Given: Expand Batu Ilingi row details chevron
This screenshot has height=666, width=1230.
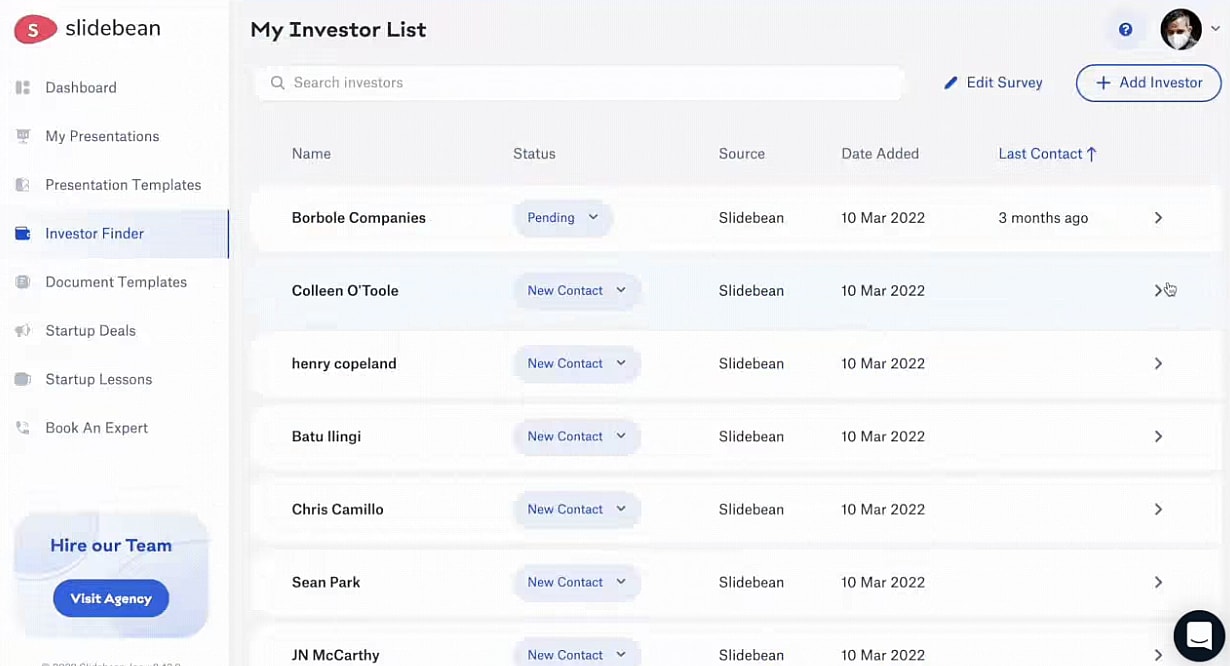Looking at the screenshot, I should click(x=1158, y=437).
